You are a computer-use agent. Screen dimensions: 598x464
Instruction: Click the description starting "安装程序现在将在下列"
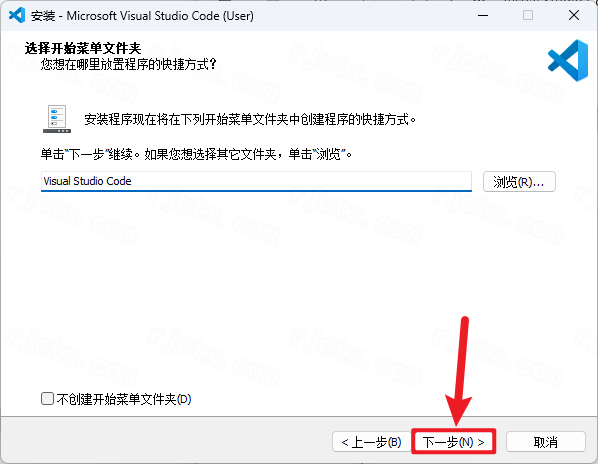(x=250, y=119)
